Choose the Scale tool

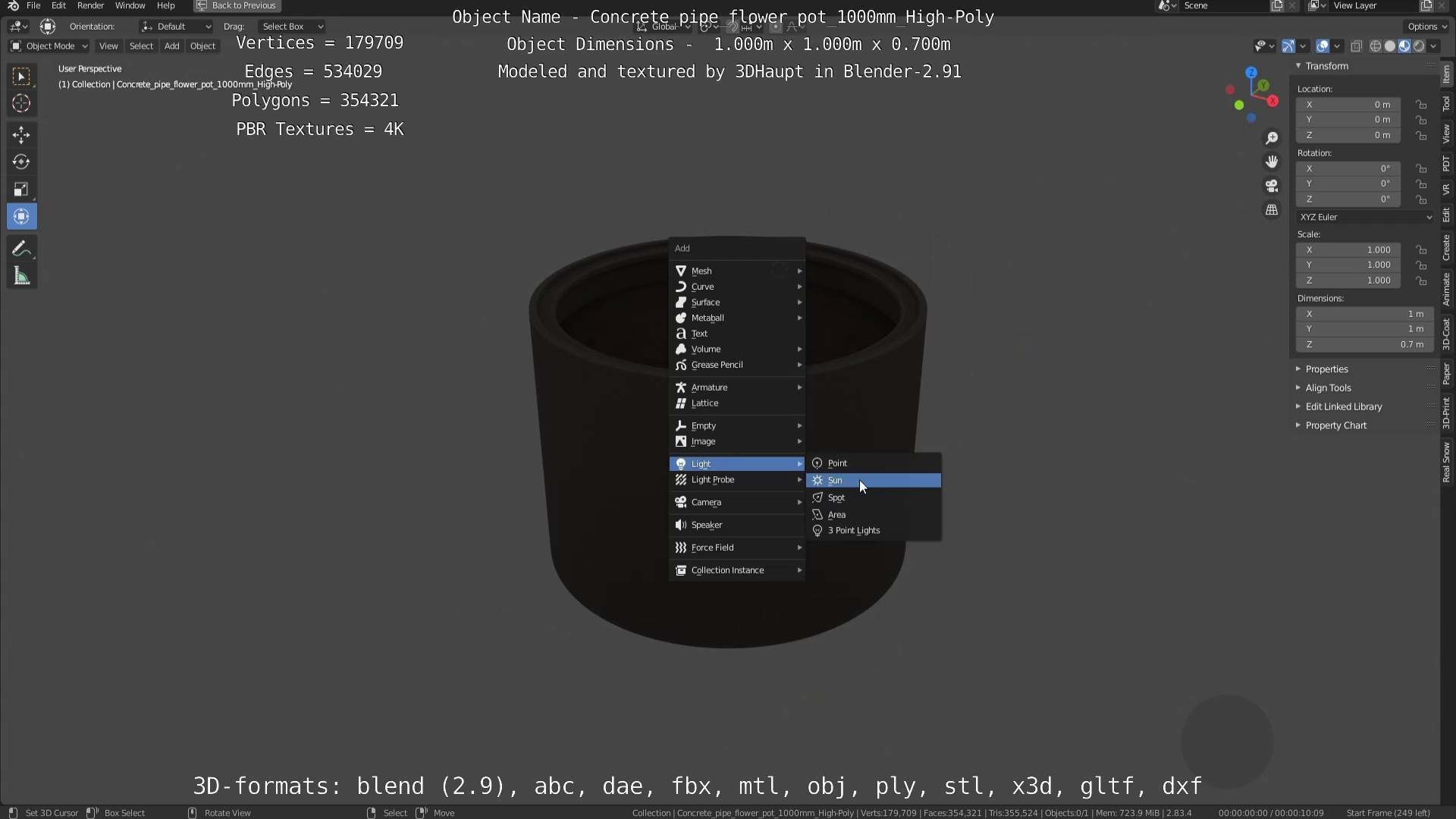pyautogui.click(x=21, y=189)
